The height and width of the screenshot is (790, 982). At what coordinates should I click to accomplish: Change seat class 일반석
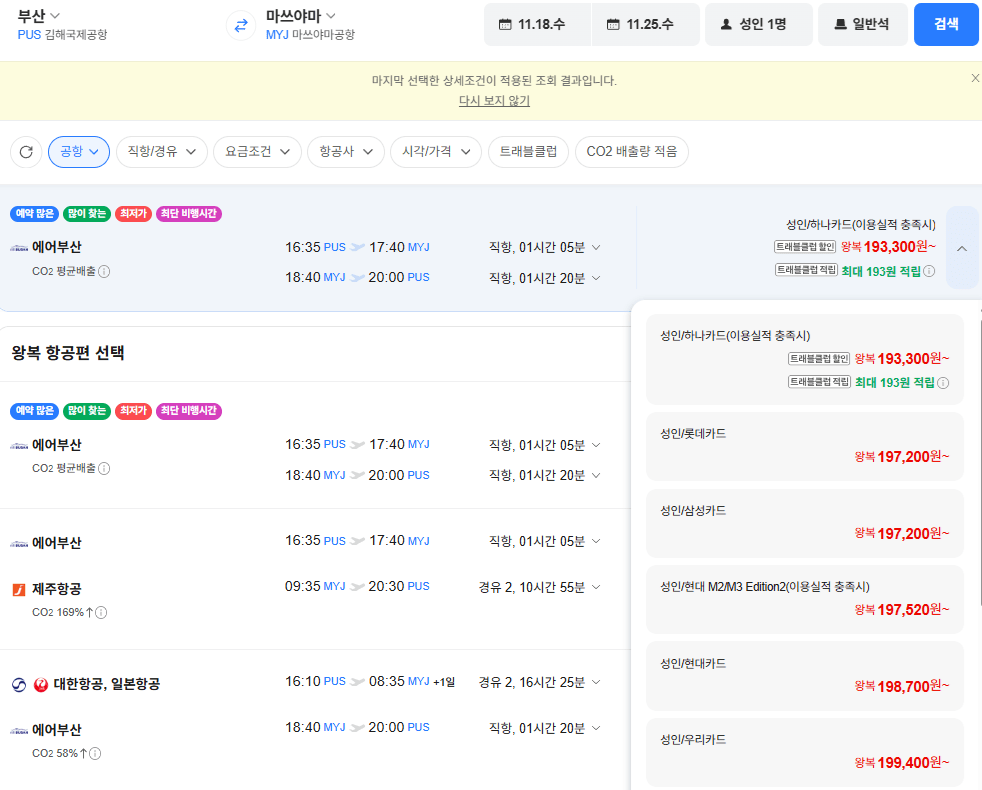tap(862, 24)
